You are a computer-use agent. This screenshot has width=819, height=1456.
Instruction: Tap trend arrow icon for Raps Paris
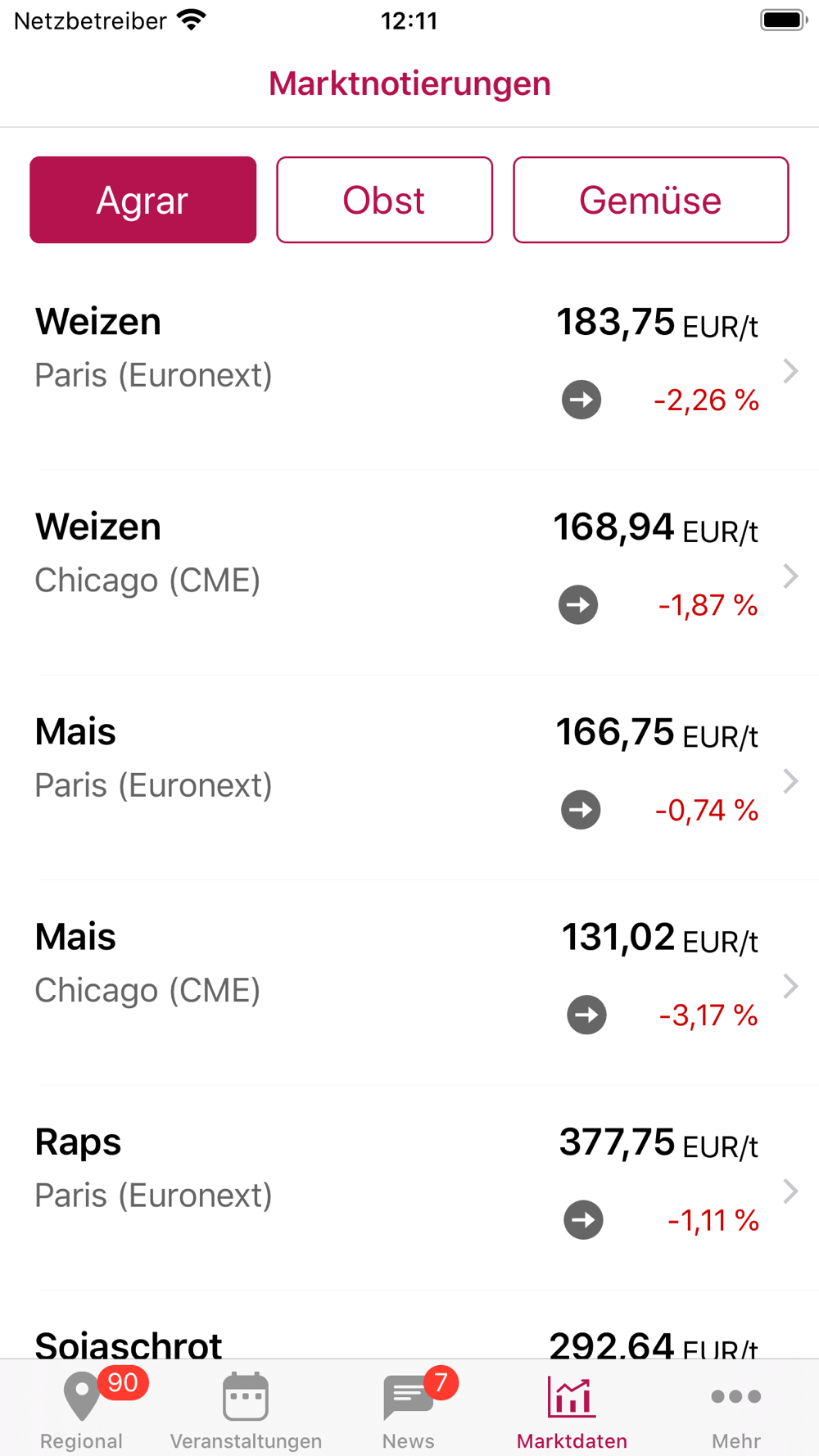583,1220
